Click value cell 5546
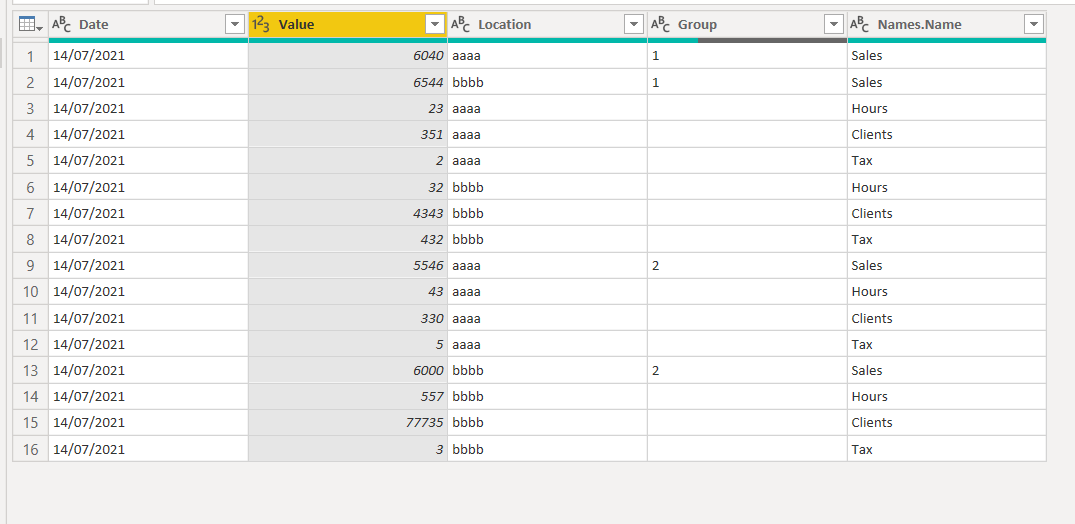Viewport: 1075px width, 524px height. (x=348, y=265)
